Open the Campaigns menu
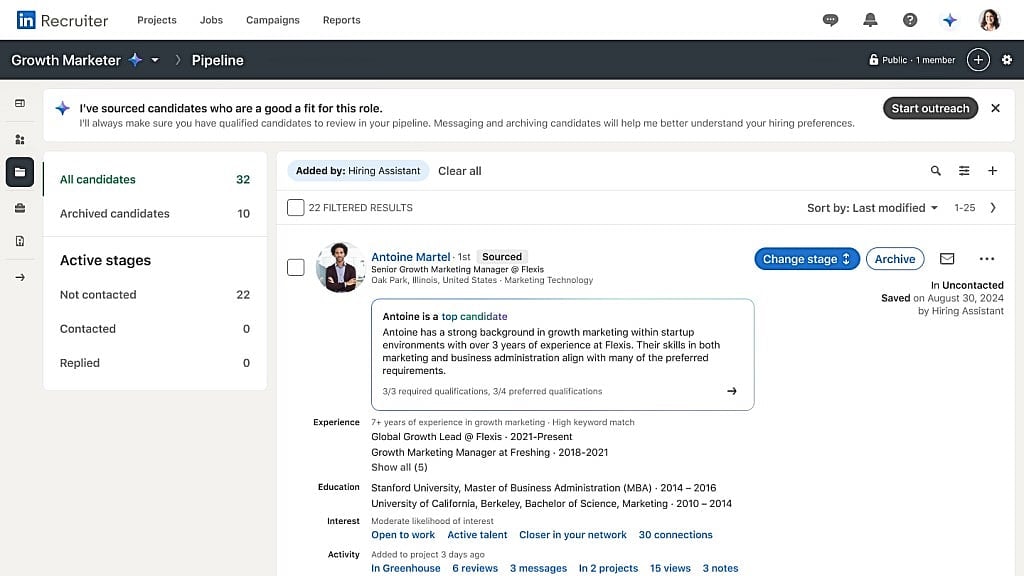Screen dimensions: 1024x576 272,20
